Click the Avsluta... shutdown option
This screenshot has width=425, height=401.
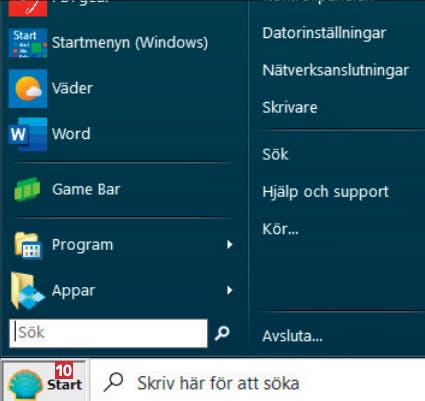[x=292, y=336]
